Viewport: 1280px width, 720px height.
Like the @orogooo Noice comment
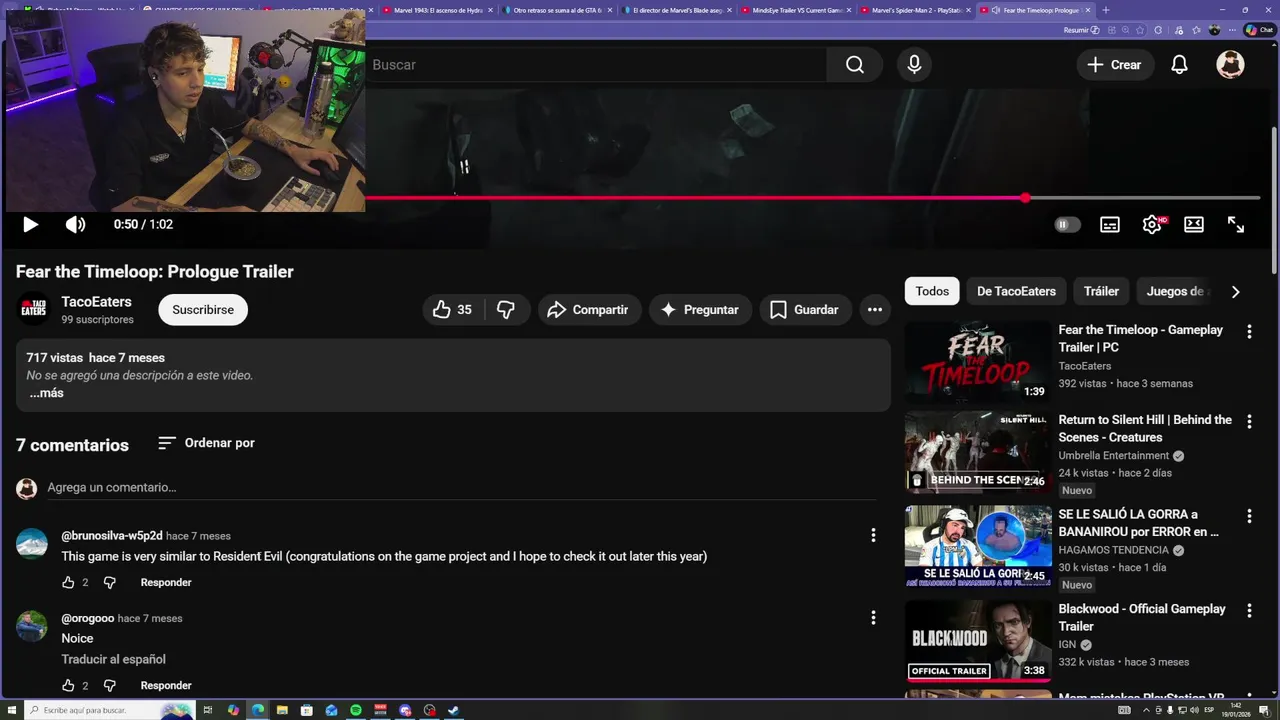point(68,685)
